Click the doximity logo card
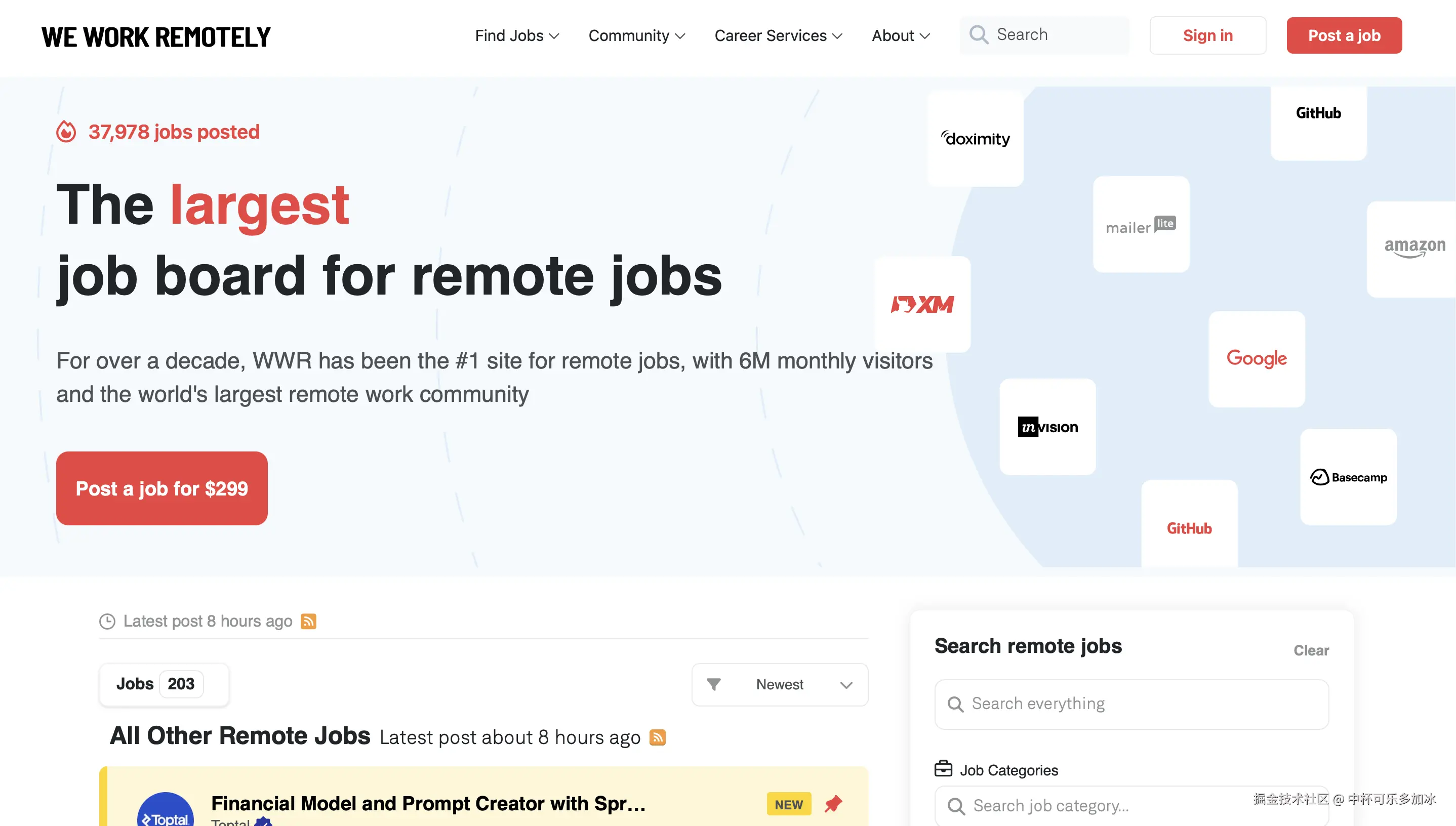The width and height of the screenshot is (1456, 826). pyautogui.click(x=976, y=138)
